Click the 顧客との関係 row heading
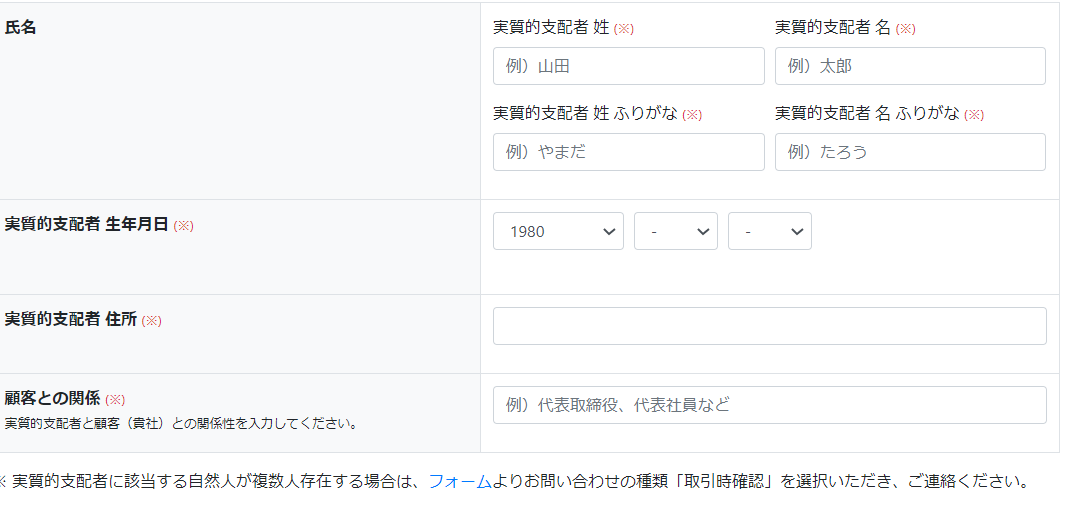This screenshot has height=514, width=1072. click(52, 398)
